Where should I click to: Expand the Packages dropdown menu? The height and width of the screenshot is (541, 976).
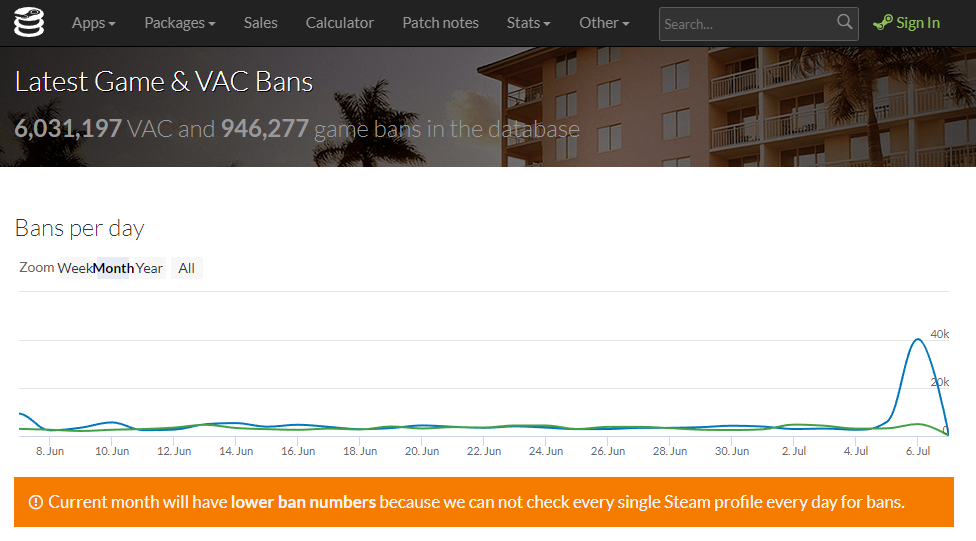click(x=180, y=23)
